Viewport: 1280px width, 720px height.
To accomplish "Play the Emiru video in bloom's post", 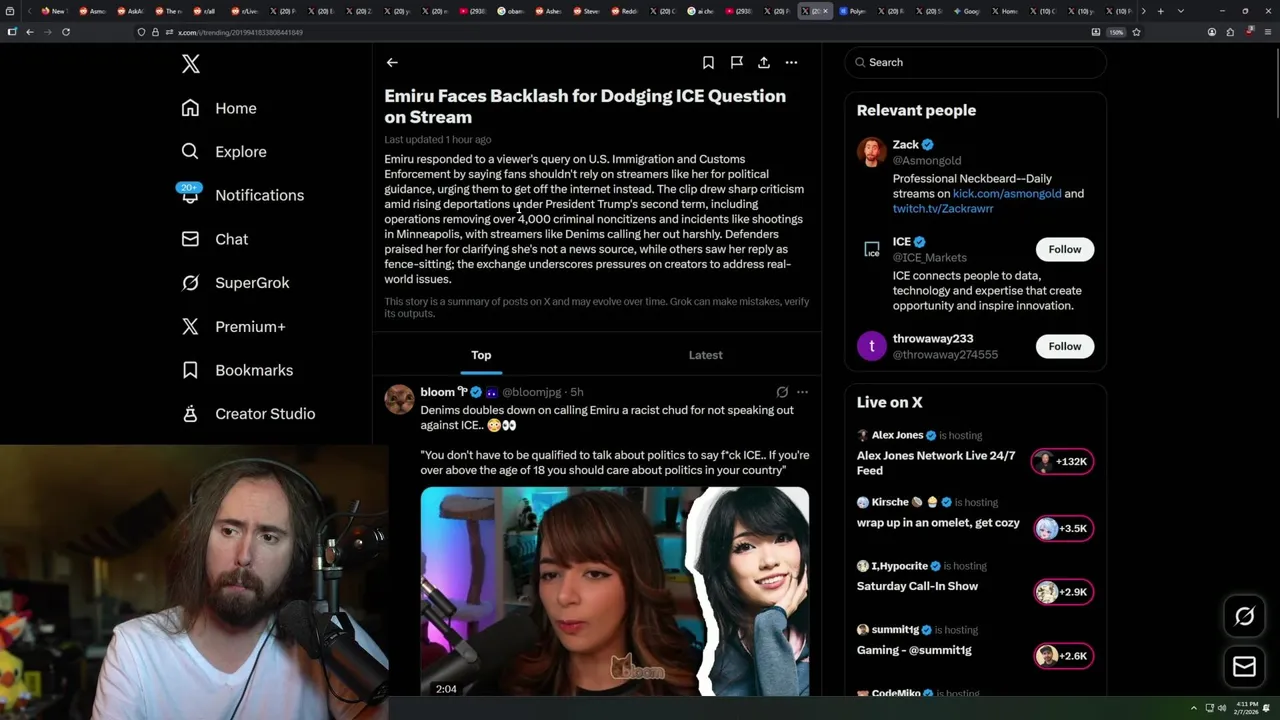I will [x=614, y=591].
